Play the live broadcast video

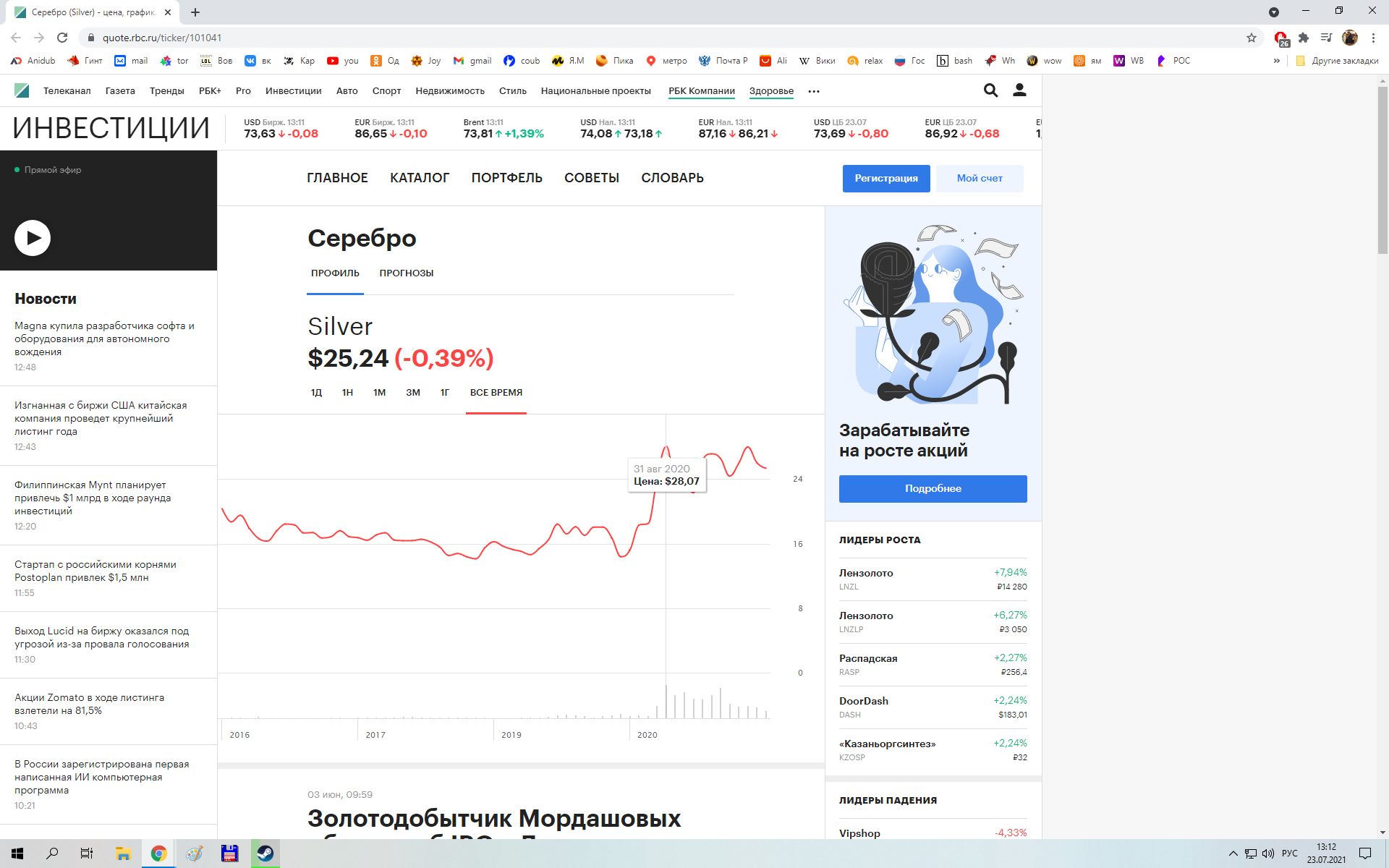click(33, 238)
